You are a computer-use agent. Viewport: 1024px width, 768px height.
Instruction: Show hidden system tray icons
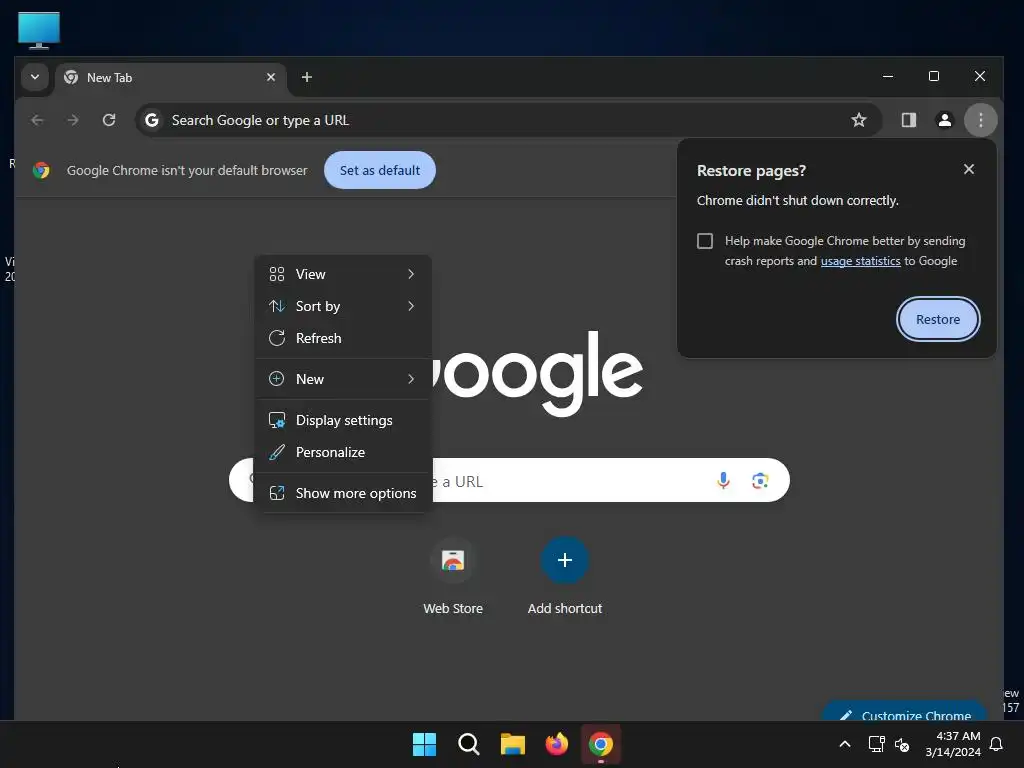click(x=844, y=744)
